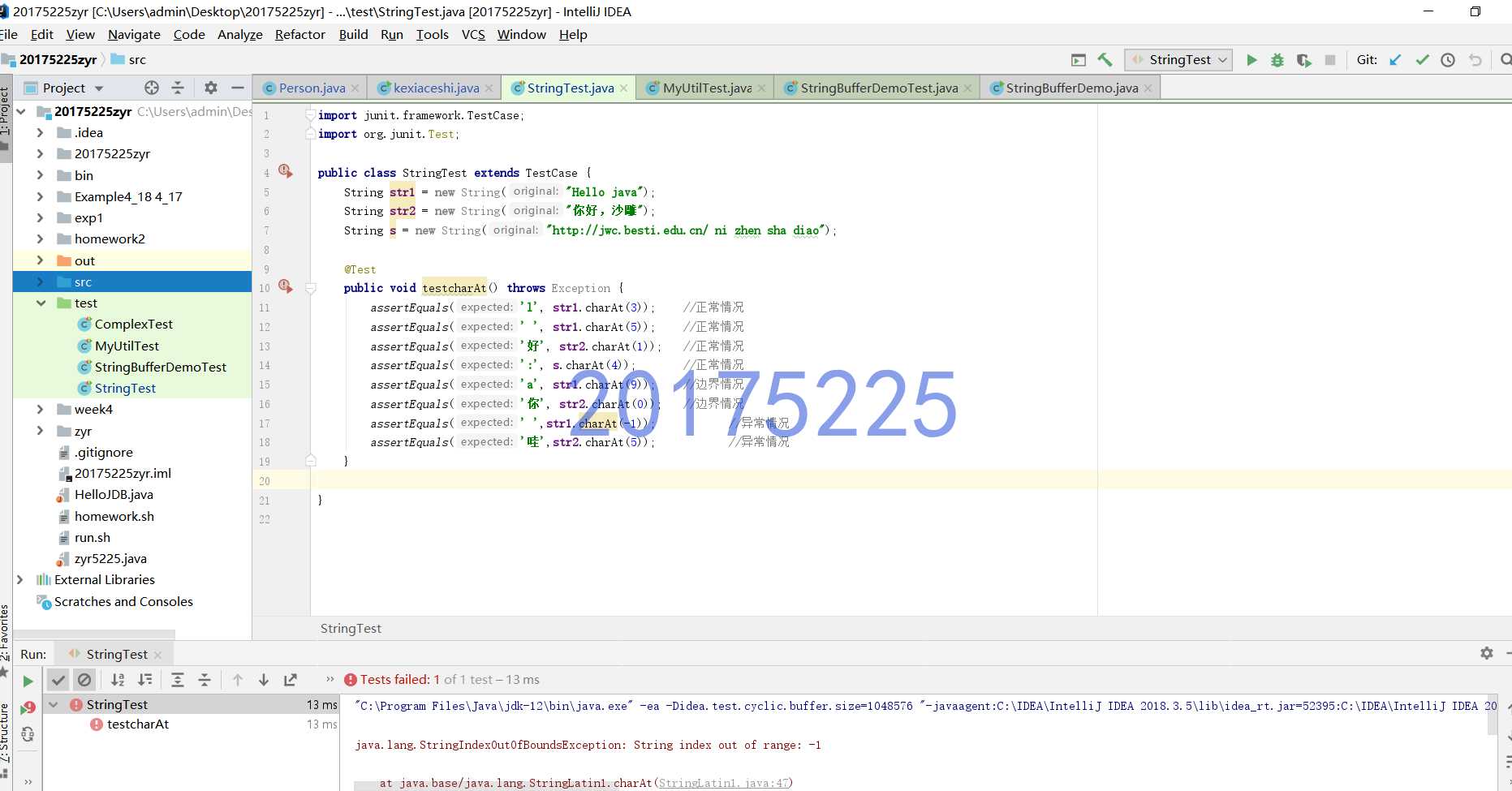Click the class run gutter icon on line 4

[x=285, y=171]
